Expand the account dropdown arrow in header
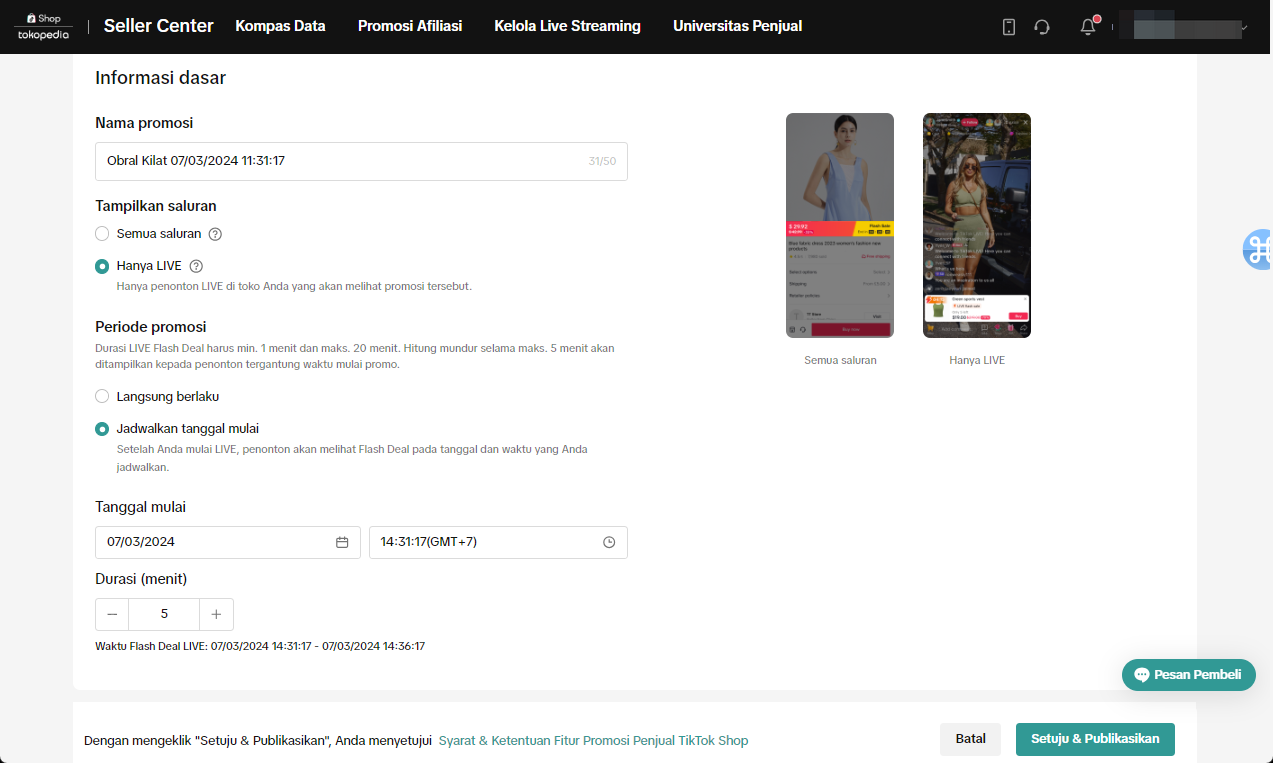This screenshot has height=763, width=1273. (1244, 28)
